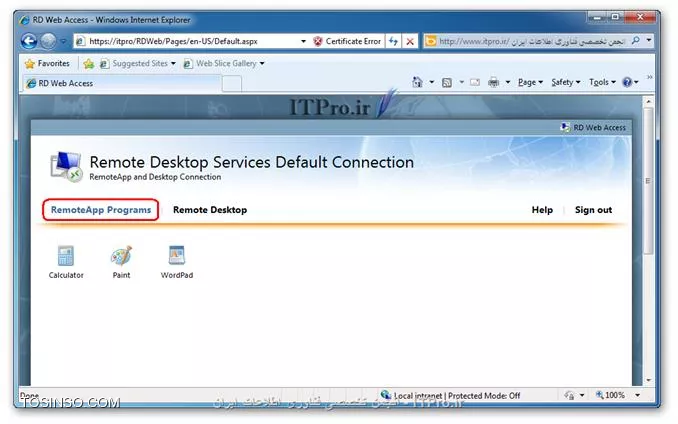Click the scroll up arrow
Screen dimensions: 678x424
point(648,101)
